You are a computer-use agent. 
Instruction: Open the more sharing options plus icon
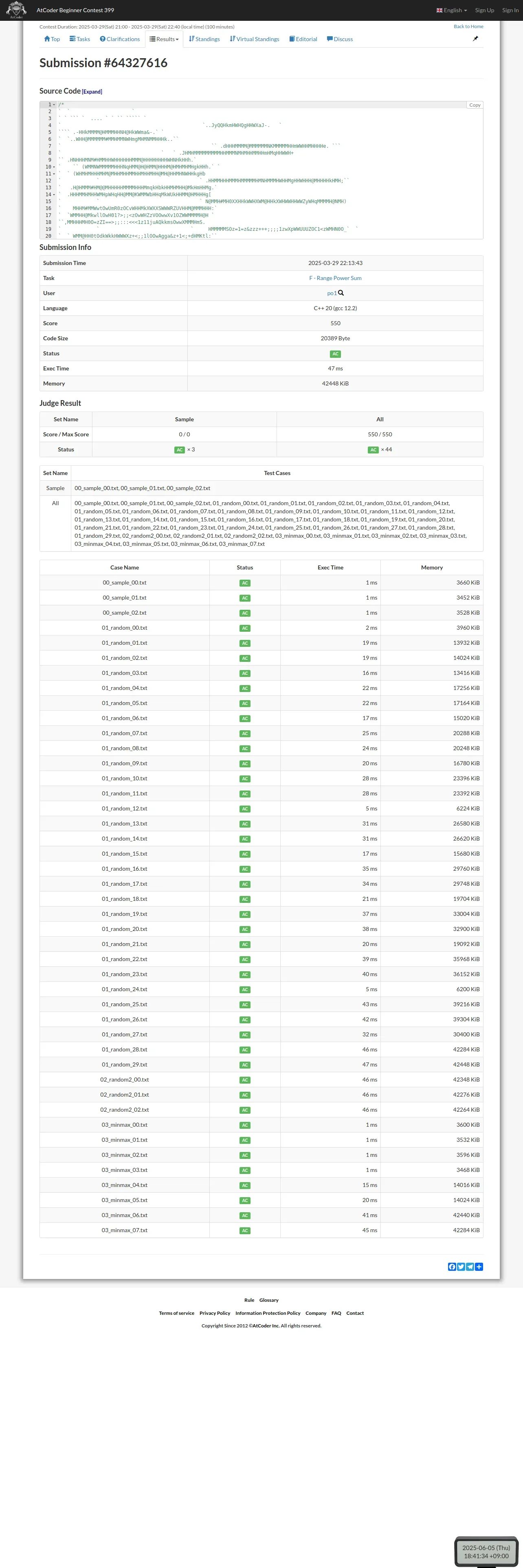coord(479,1267)
